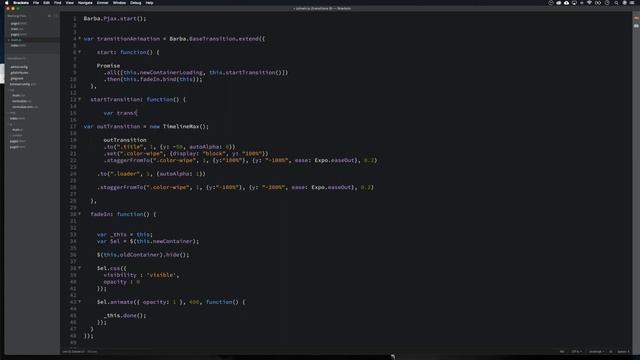Collapse $el.css block fold at line 38
Screen dimensions: 640x360
(80, 268)
